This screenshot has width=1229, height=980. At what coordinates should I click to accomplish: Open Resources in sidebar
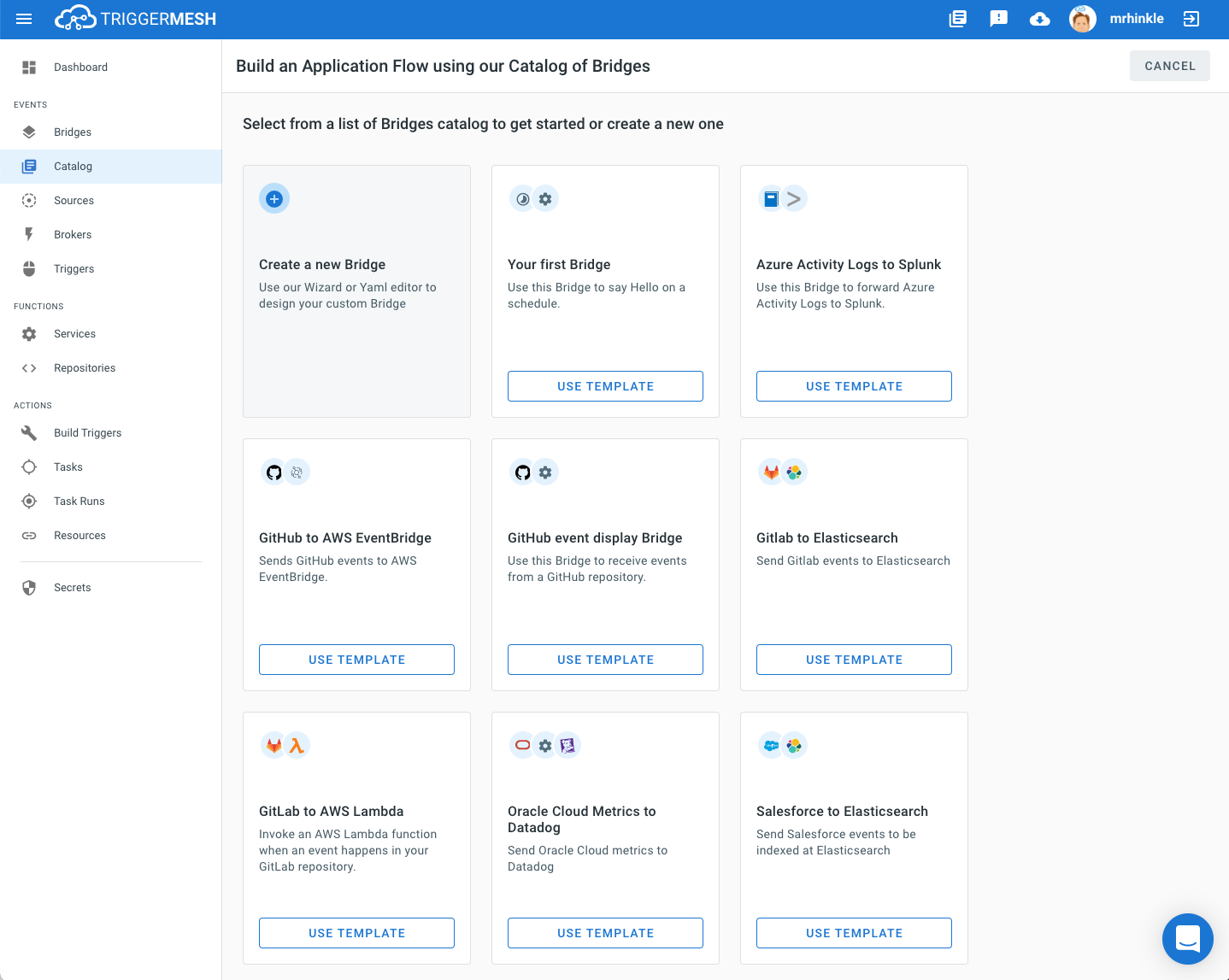point(111,536)
